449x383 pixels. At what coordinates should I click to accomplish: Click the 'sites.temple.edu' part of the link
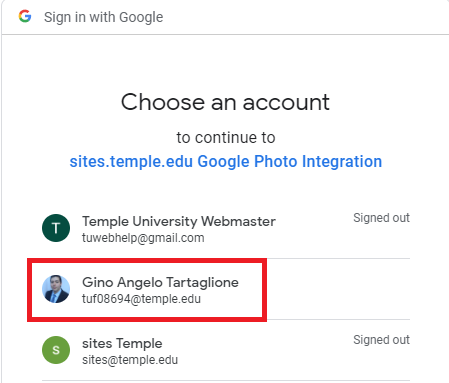(131, 162)
